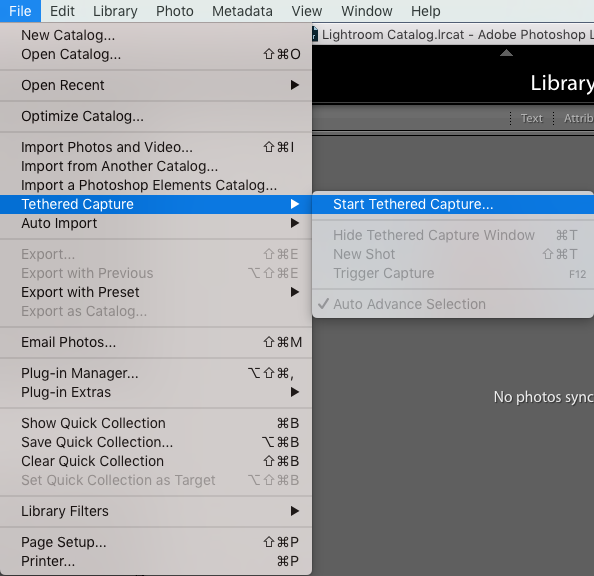Click Export as Catalog... menu item

tap(156, 311)
